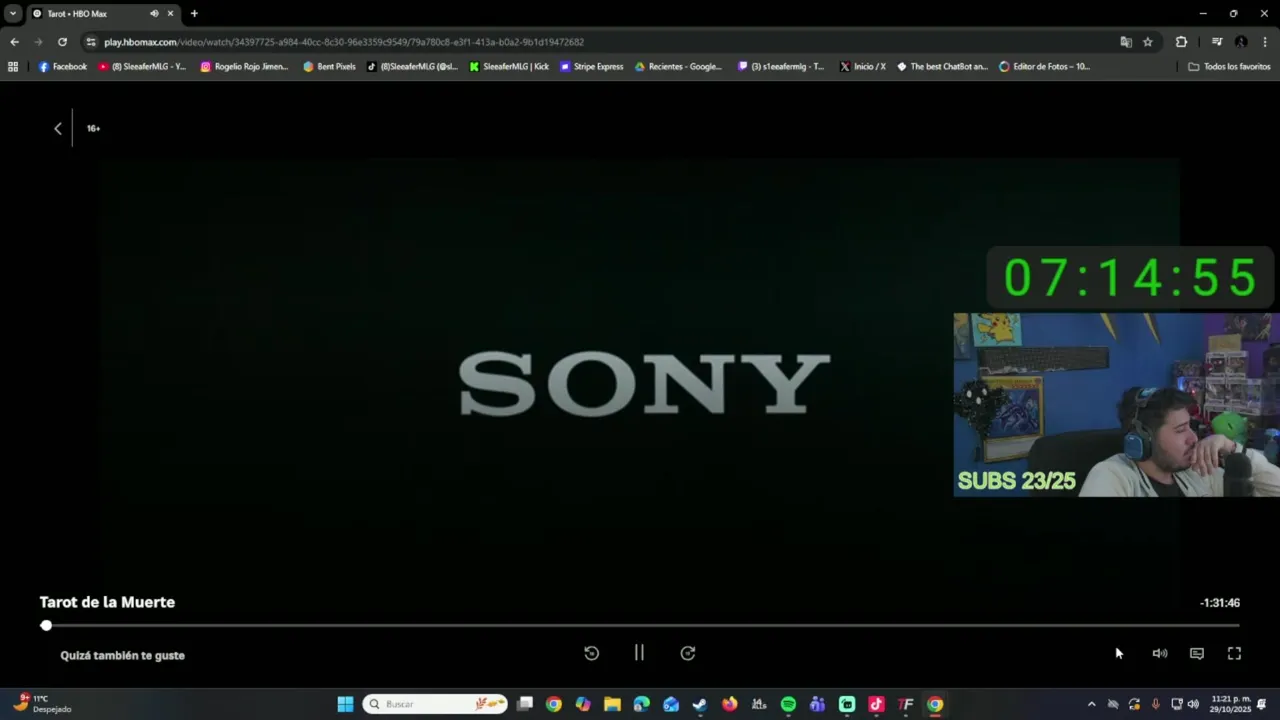Launch Microsoft Edge from the taskbar
The width and height of the screenshot is (1280, 720).
pyautogui.click(x=641, y=704)
